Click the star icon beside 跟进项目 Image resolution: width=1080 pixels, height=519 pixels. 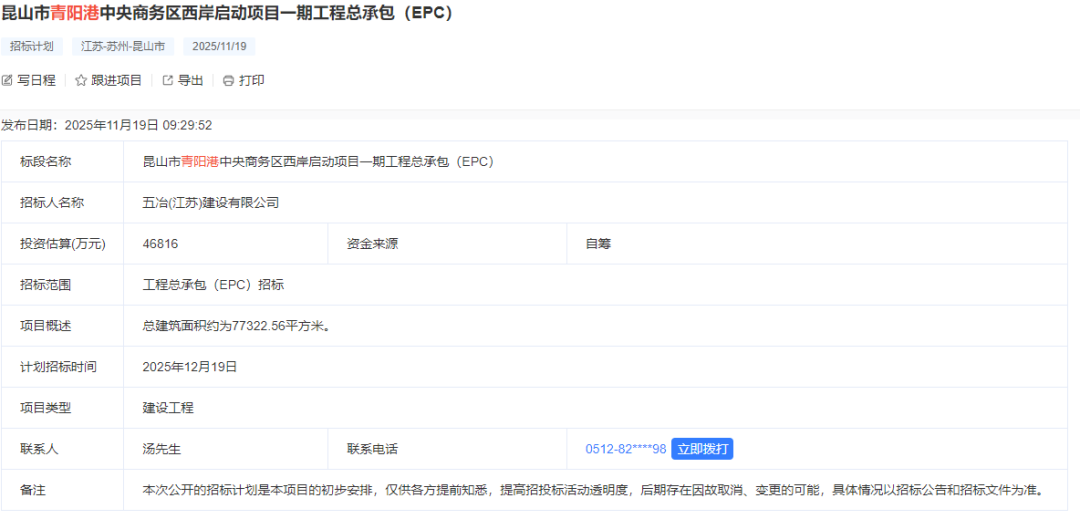(x=81, y=80)
